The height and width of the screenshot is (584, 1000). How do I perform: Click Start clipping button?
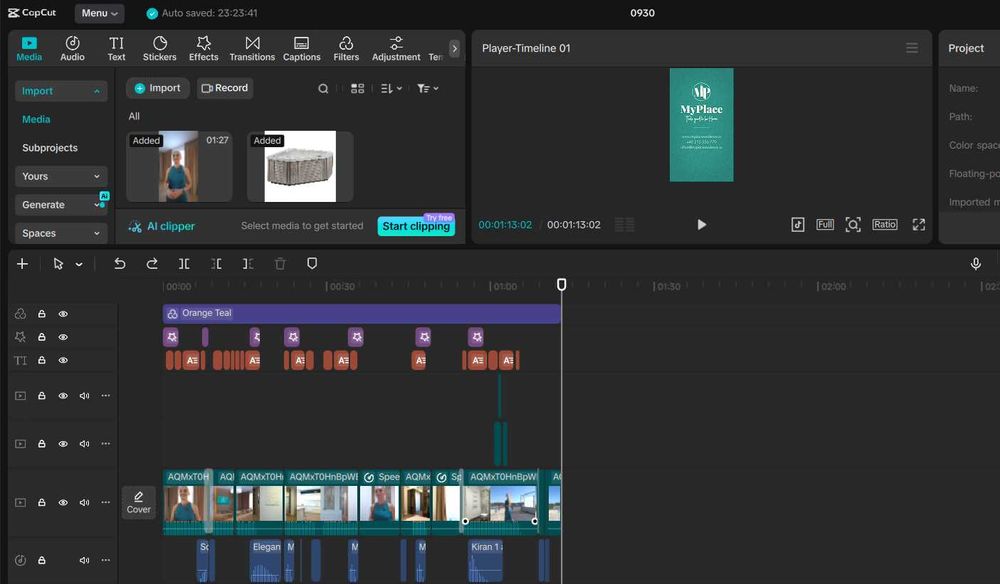coord(416,226)
